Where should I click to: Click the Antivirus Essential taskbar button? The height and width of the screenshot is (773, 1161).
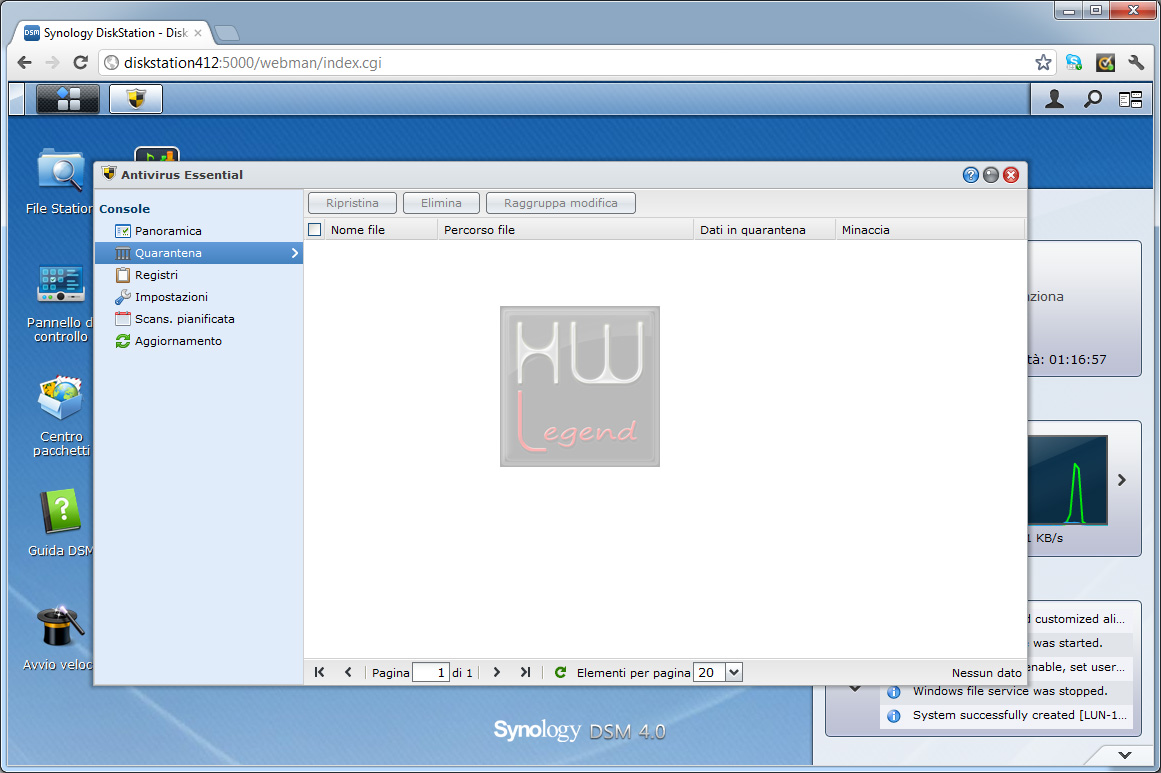(x=135, y=98)
